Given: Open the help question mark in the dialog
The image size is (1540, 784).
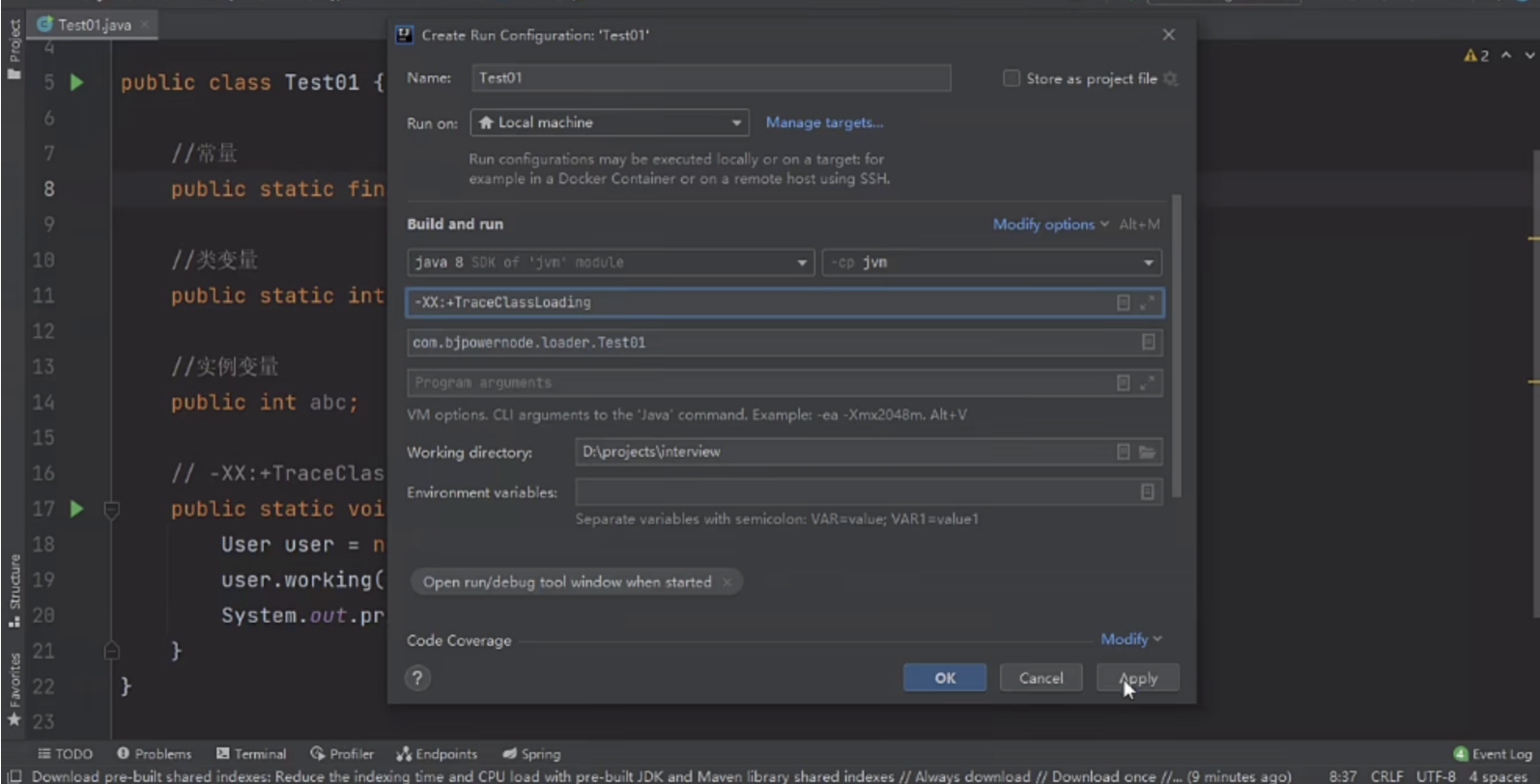Looking at the screenshot, I should pos(417,678).
